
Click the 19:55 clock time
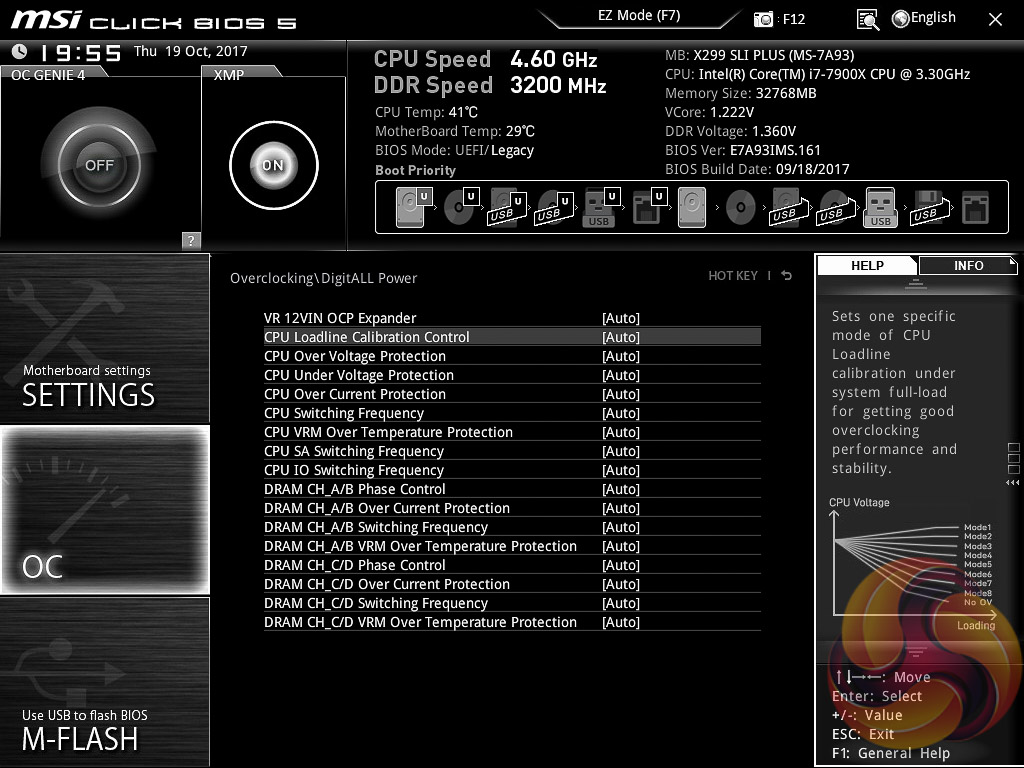pos(80,53)
